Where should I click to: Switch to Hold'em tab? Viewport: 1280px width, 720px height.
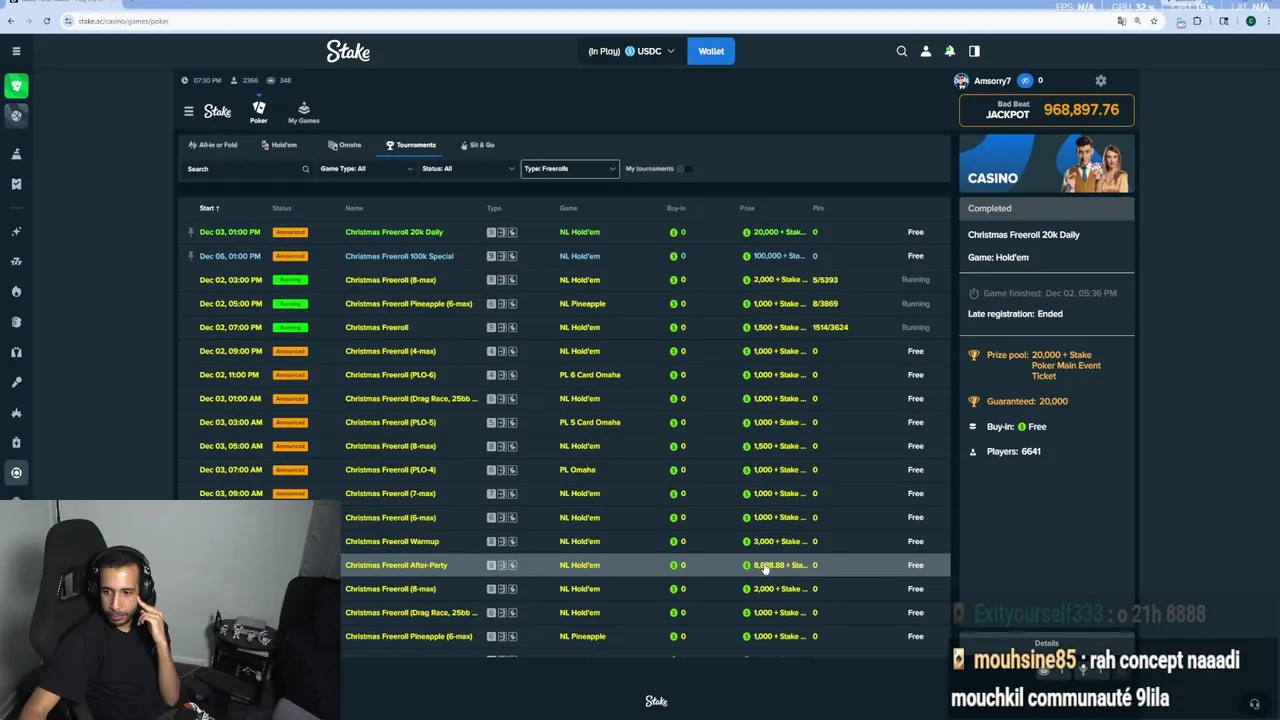279,145
